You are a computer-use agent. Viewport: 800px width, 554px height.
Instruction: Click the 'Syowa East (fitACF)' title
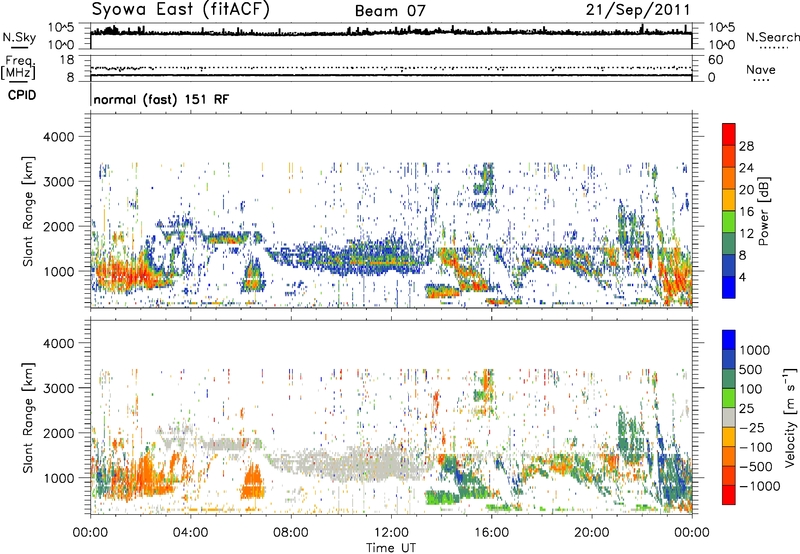point(181,9)
